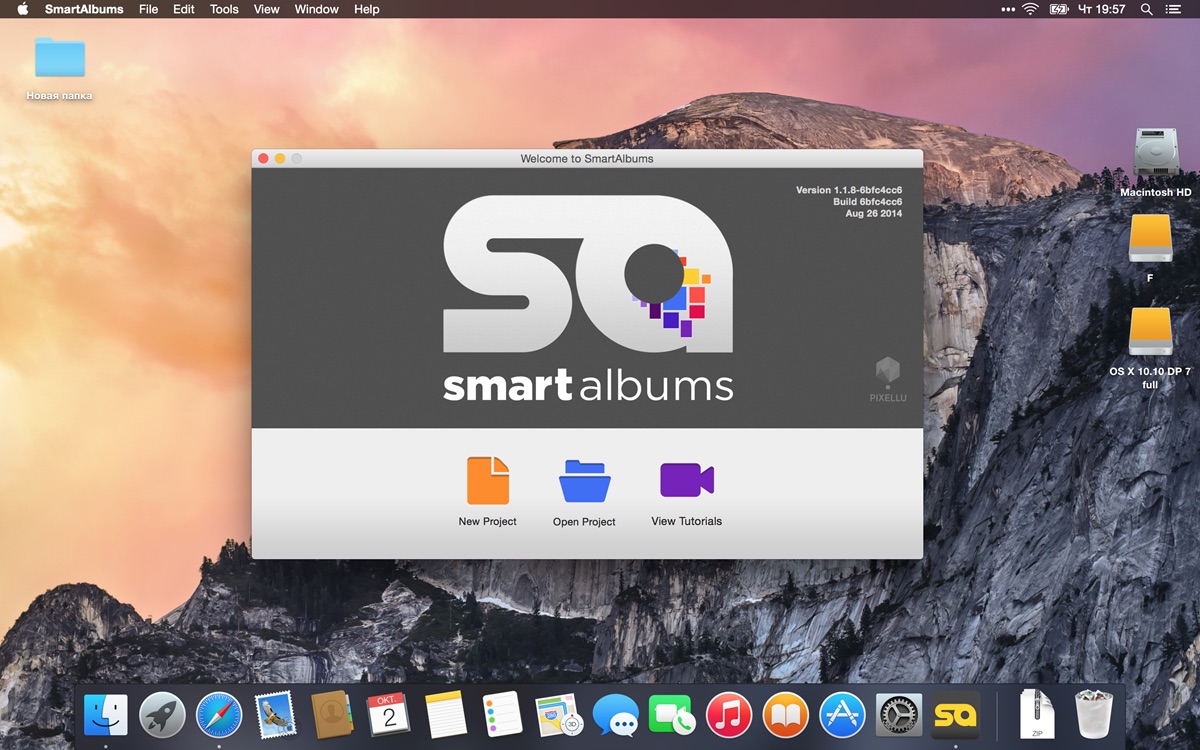Click ZIP file in the Dock

tap(1037, 715)
